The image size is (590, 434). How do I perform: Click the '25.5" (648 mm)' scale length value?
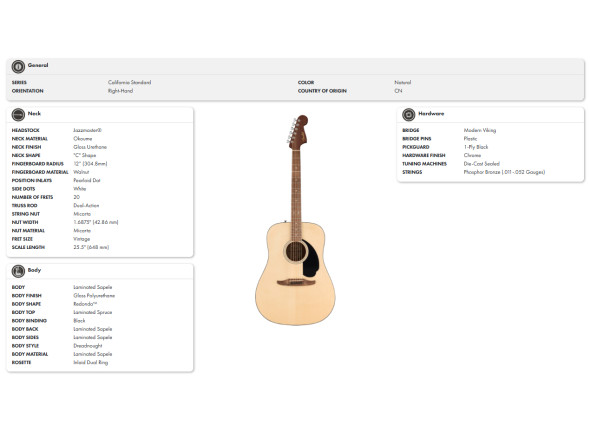(91, 247)
